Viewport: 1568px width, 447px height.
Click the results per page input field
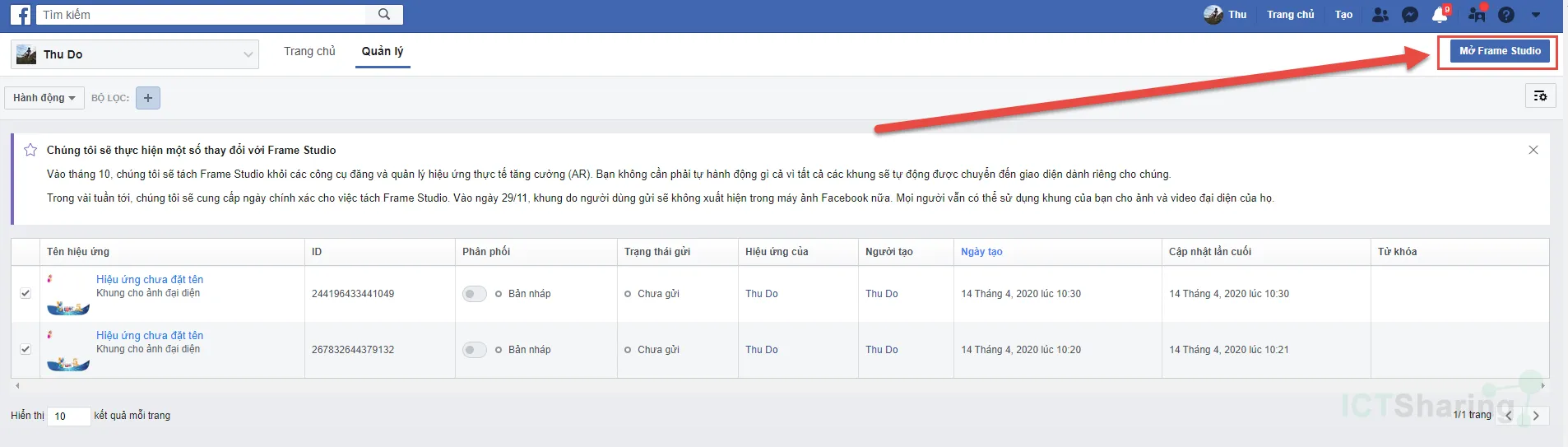68,416
